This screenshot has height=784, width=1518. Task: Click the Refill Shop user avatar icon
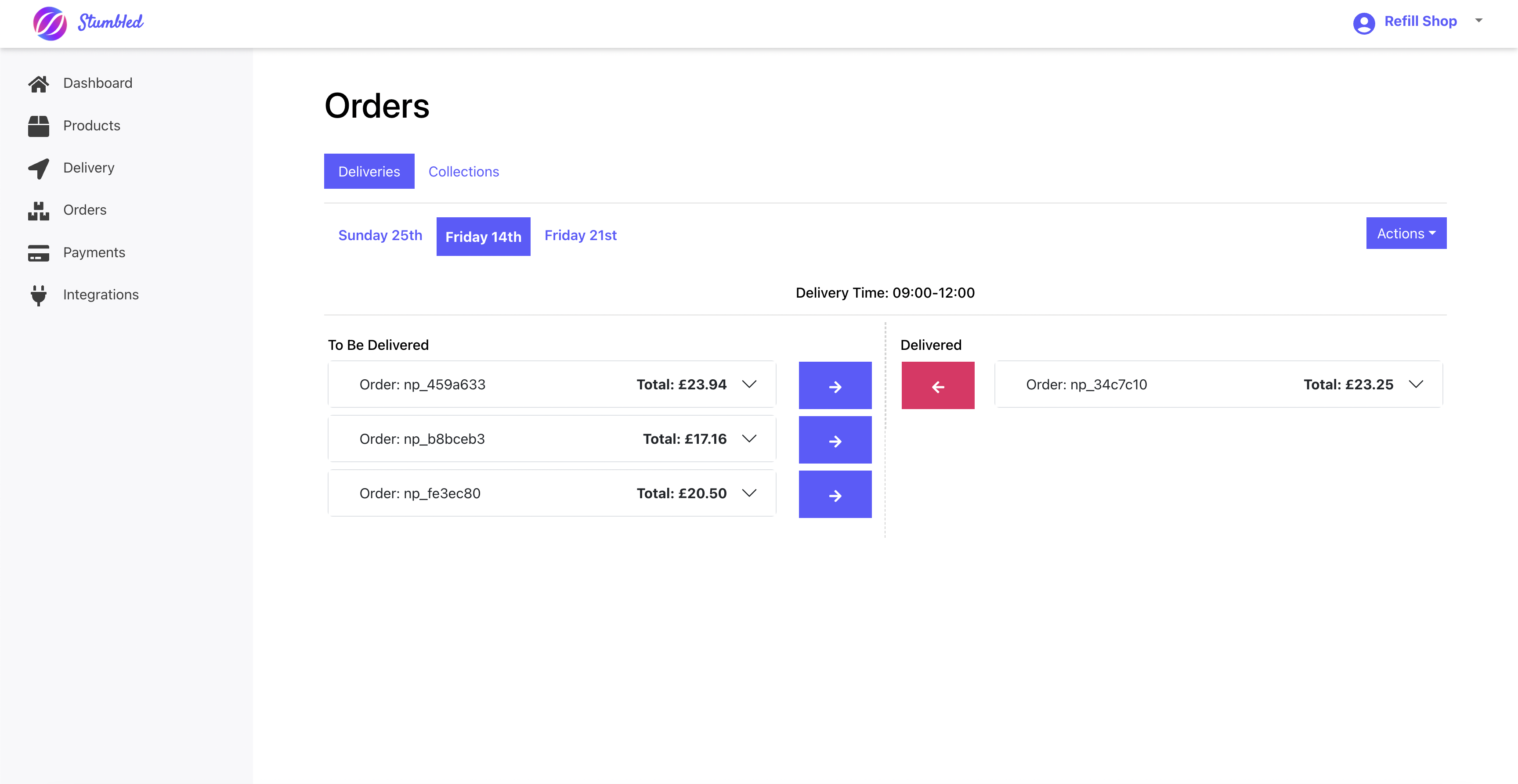pos(1363,23)
